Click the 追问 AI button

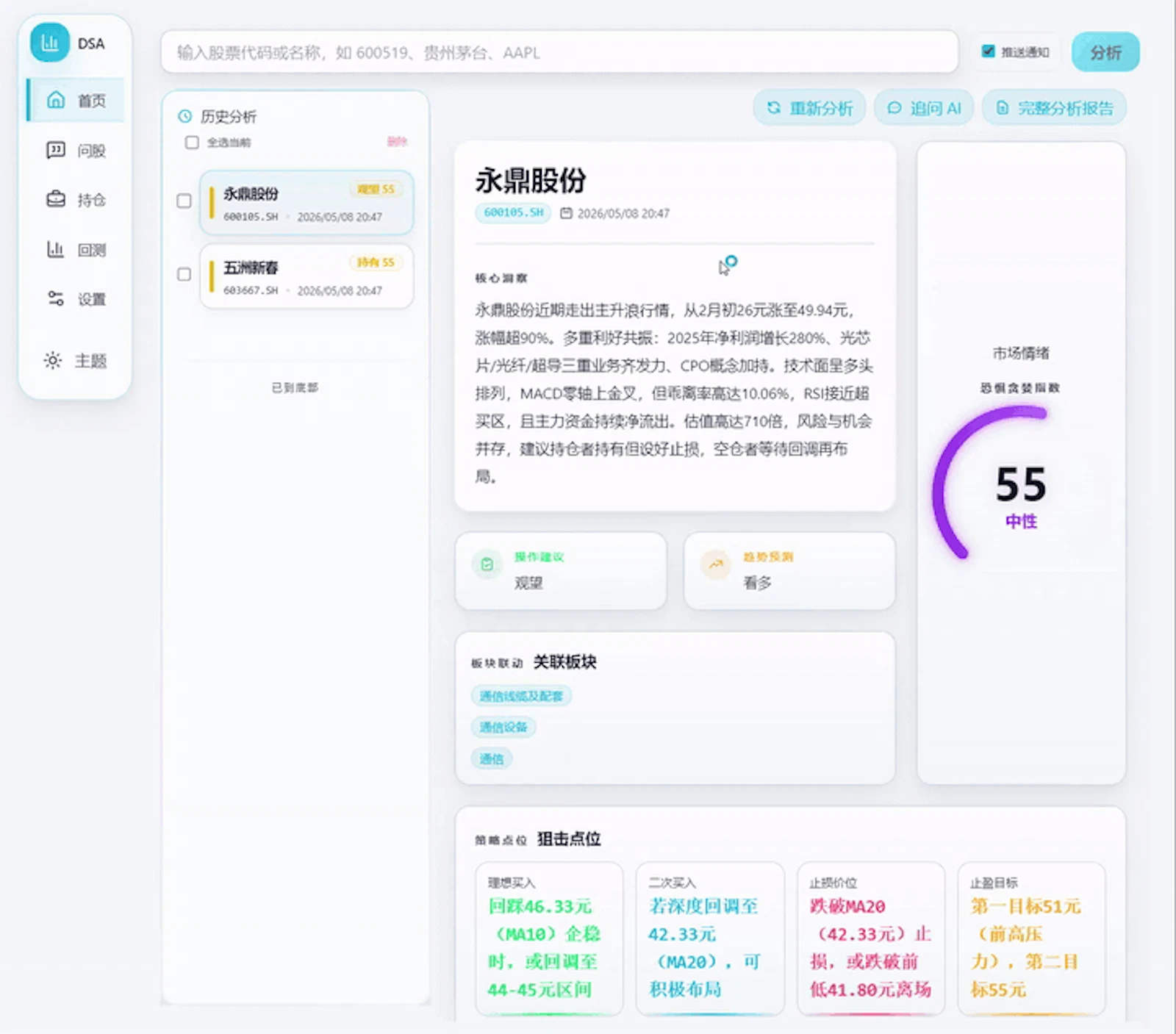(x=924, y=108)
